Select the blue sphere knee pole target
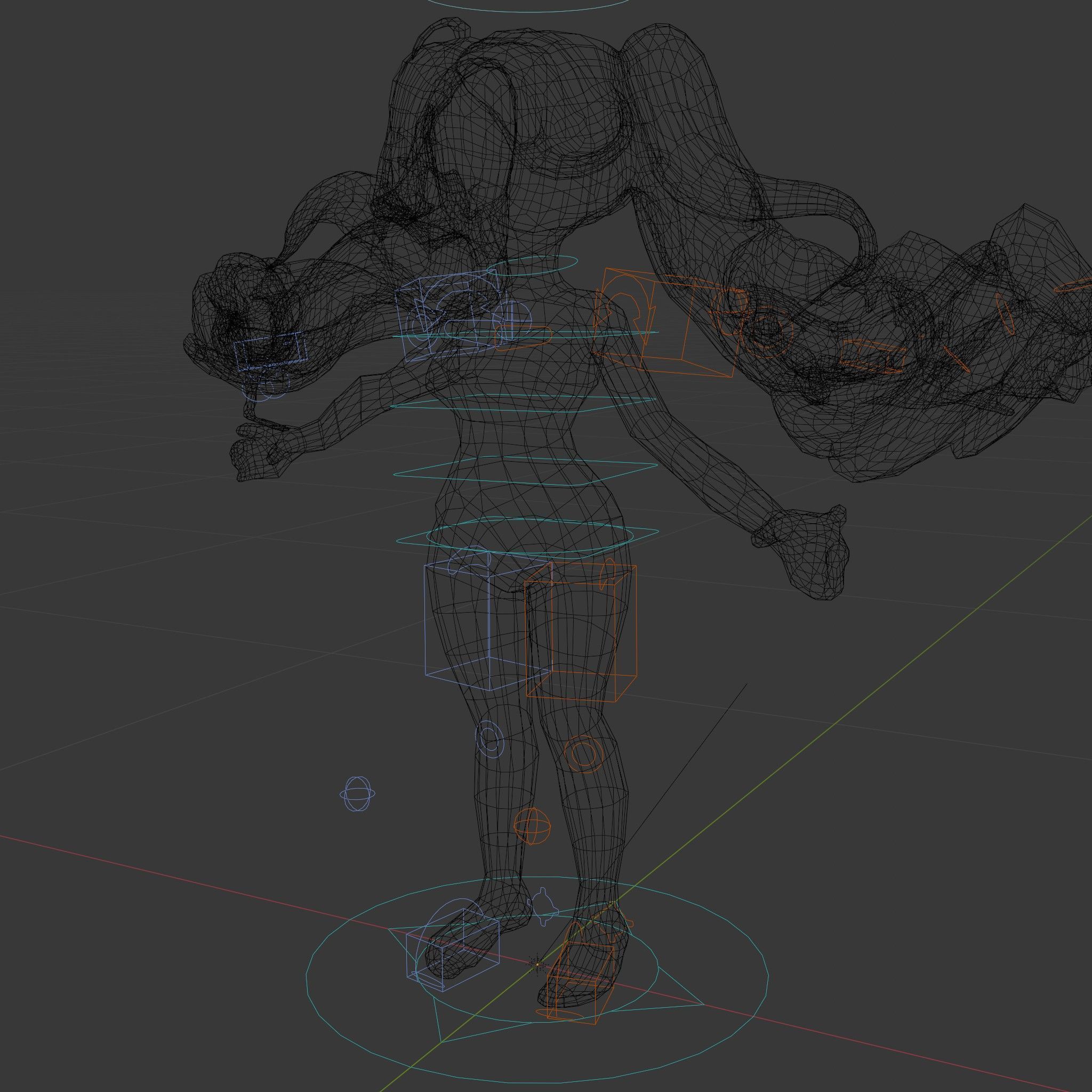1092x1092 pixels. (x=357, y=794)
